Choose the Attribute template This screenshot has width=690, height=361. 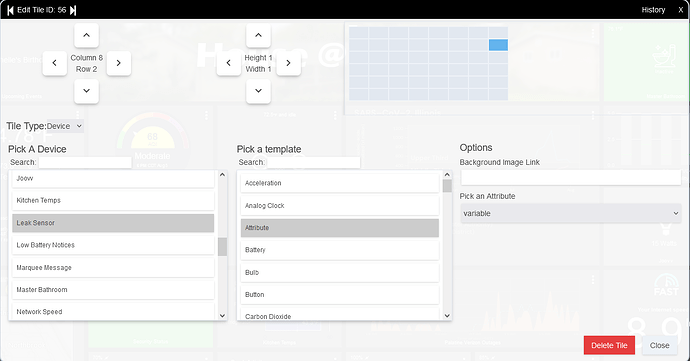(x=340, y=228)
